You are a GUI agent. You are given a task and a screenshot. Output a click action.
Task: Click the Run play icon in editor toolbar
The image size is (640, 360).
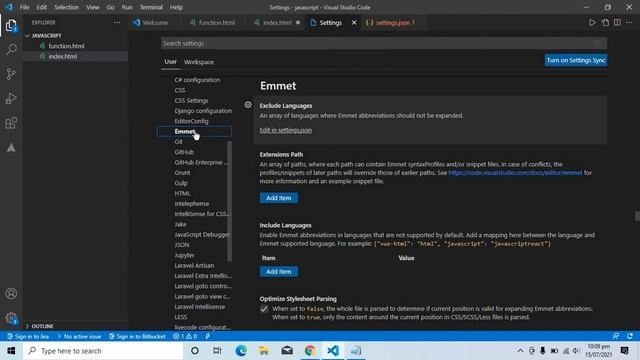point(592,22)
